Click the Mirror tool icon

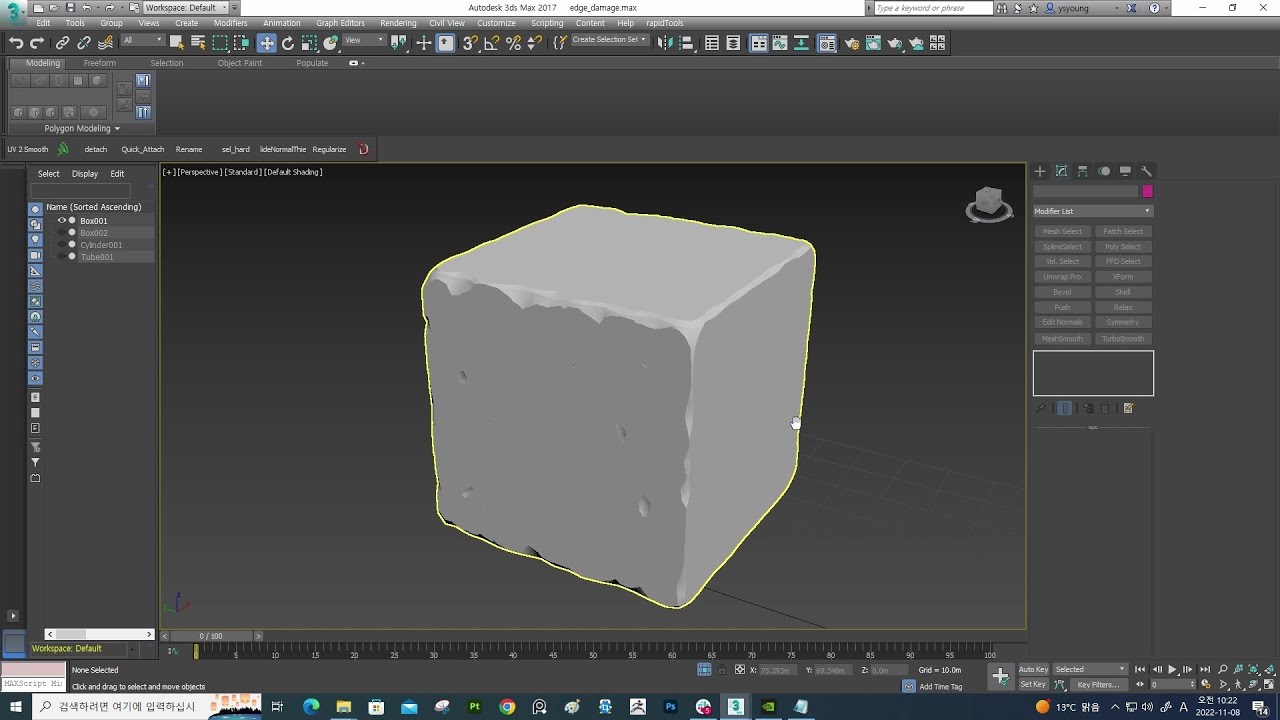coord(664,43)
